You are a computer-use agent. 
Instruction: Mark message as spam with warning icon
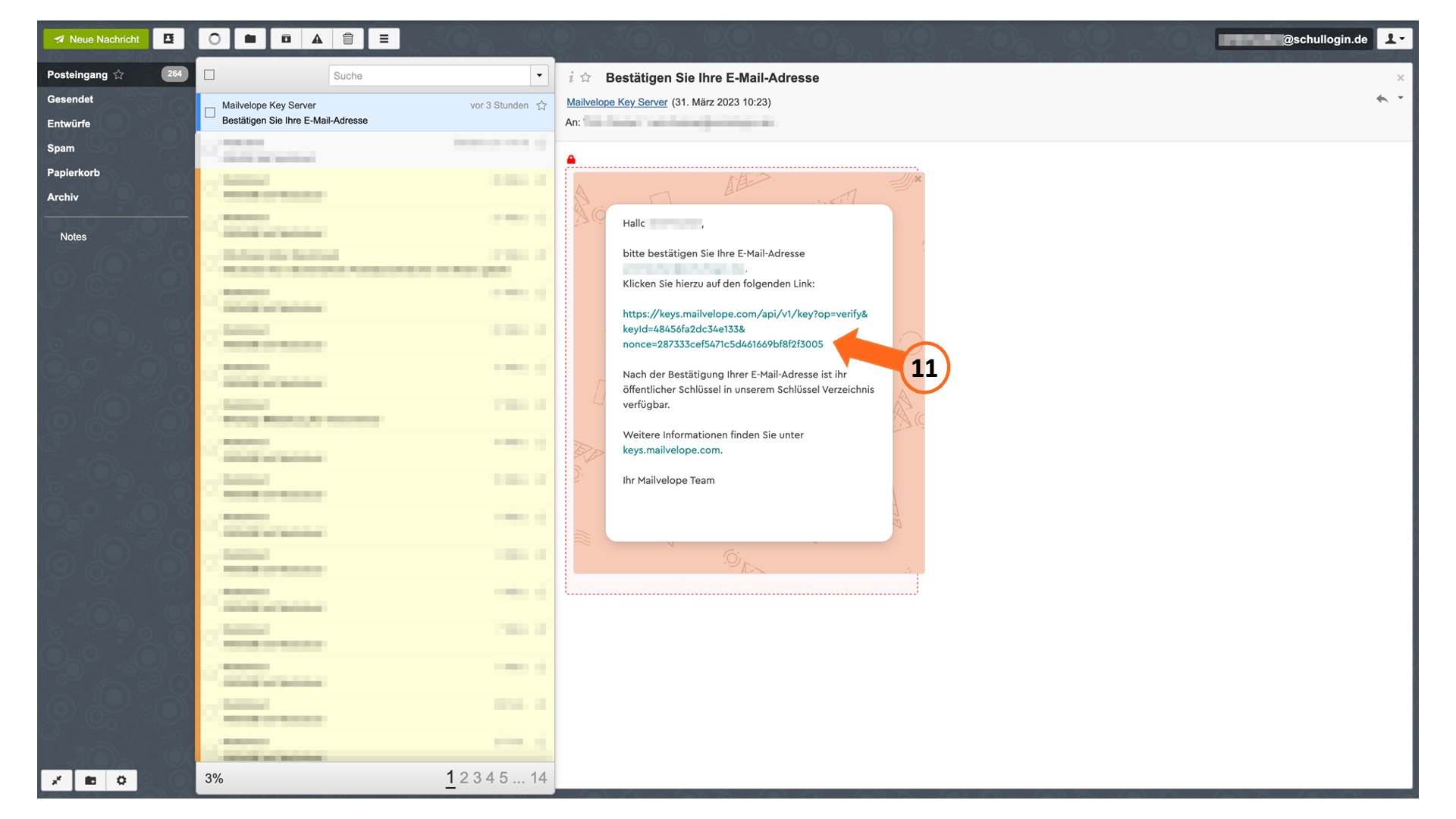pyautogui.click(x=317, y=39)
